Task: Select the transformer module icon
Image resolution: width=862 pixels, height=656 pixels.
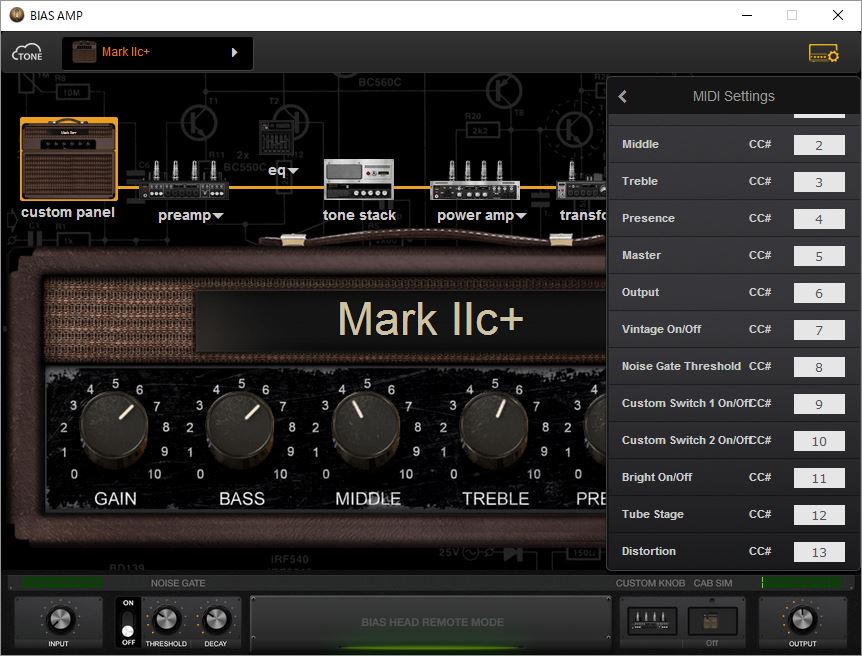Action: coord(581,180)
